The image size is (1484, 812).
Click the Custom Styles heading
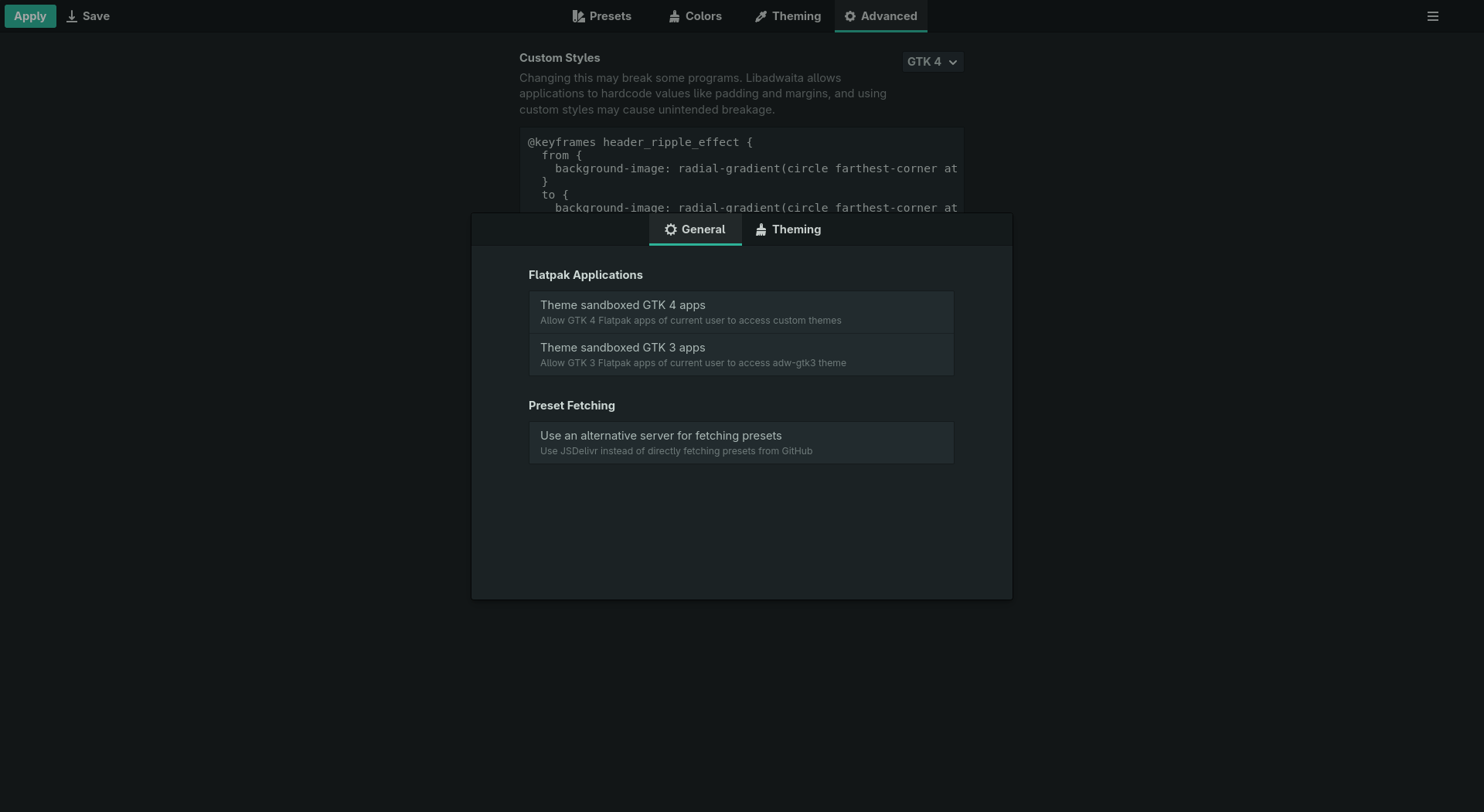(x=560, y=58)
